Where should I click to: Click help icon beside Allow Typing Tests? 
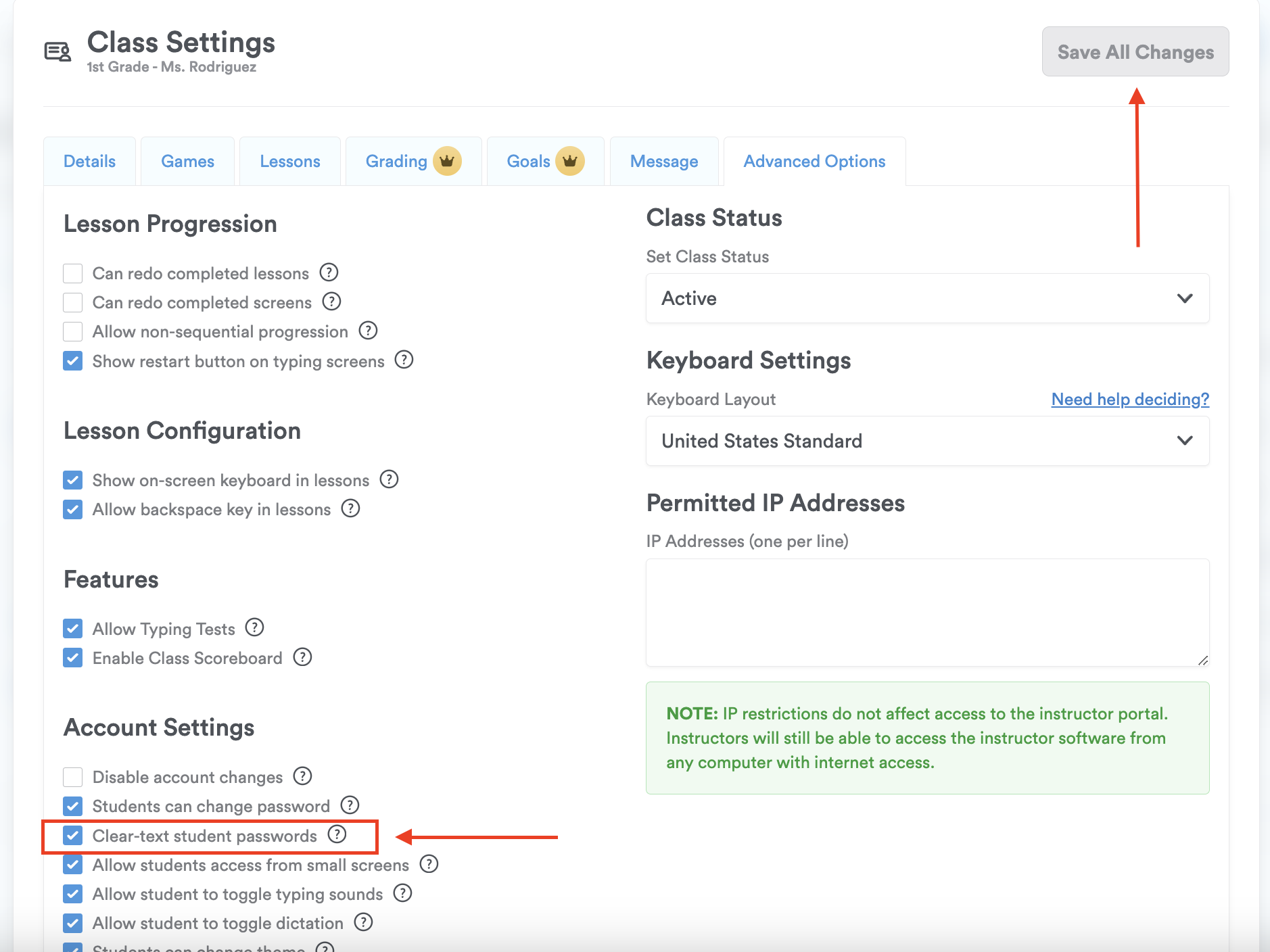coord(254,627)
